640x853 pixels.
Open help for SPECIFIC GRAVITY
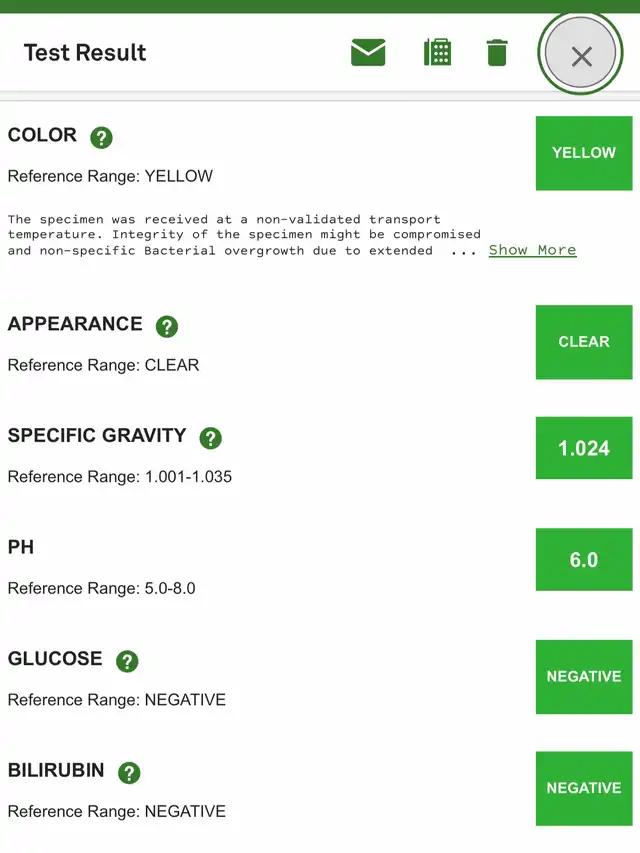(x=211, y=438)
